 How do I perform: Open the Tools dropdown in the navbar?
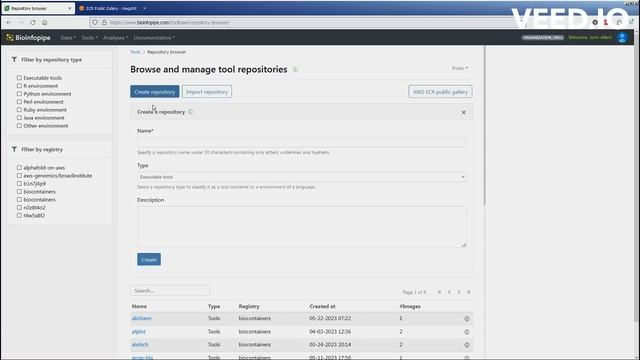coord(89,38)
